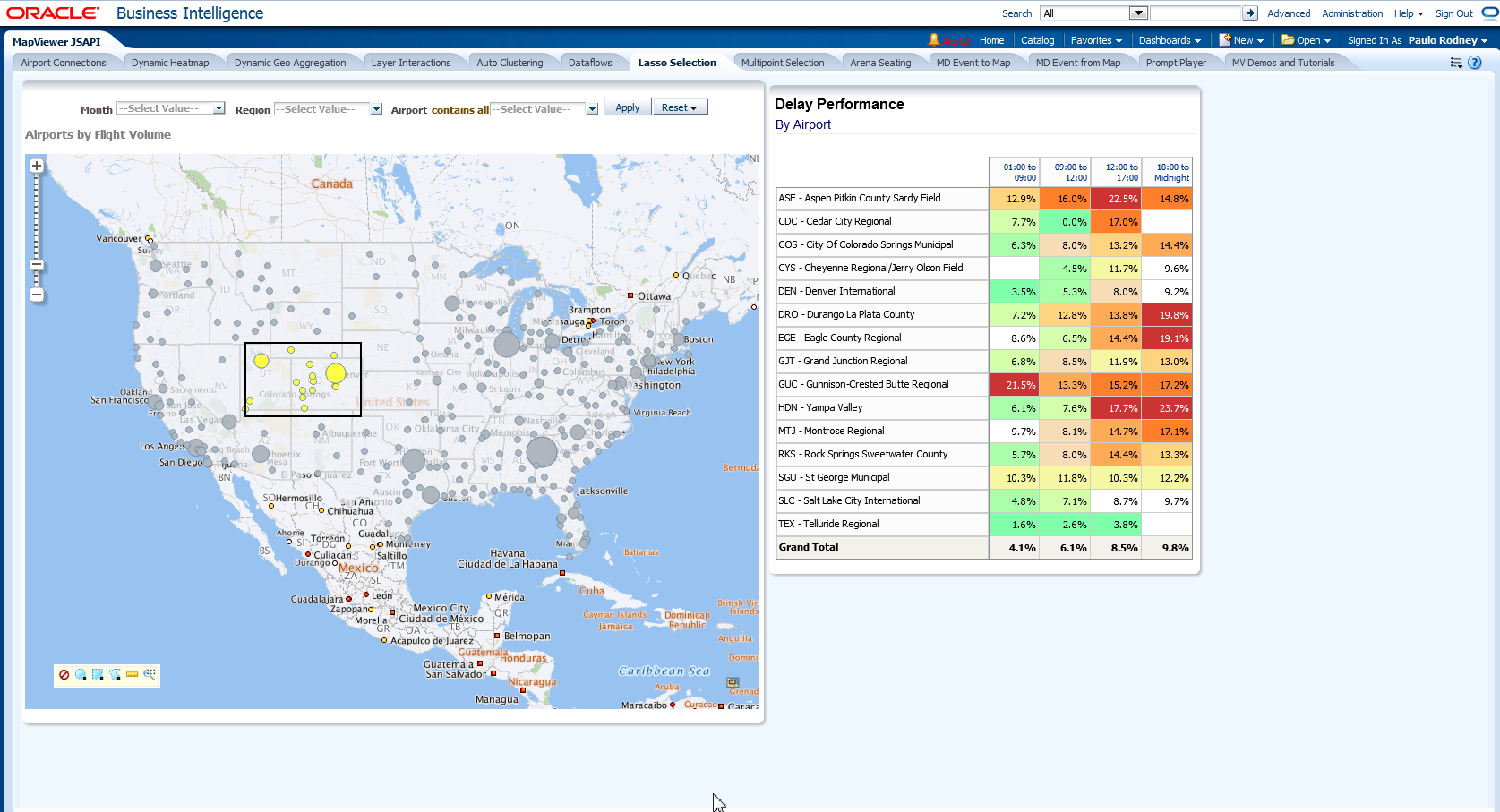Click the blue help question mark icon
The height and width of the screenshot is (812, 1500).
point(1475,63)
